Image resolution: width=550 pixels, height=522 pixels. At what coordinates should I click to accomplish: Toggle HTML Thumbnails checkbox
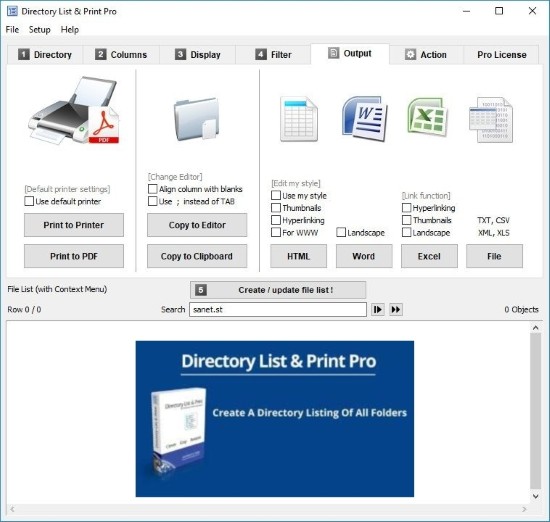(276, 208)
